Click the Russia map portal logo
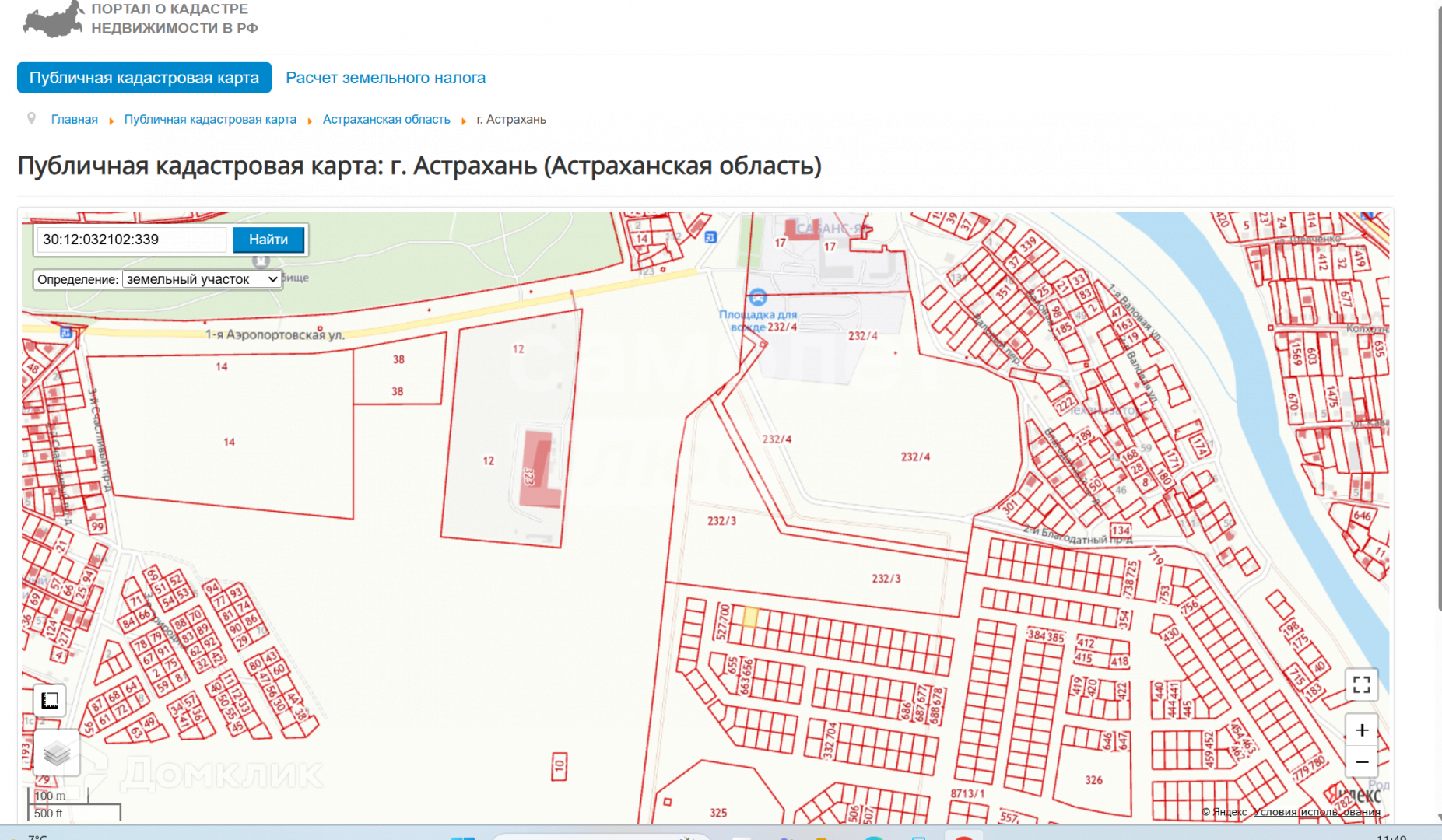The height and width of the screenshot is (840, 1442). (53, 19)
